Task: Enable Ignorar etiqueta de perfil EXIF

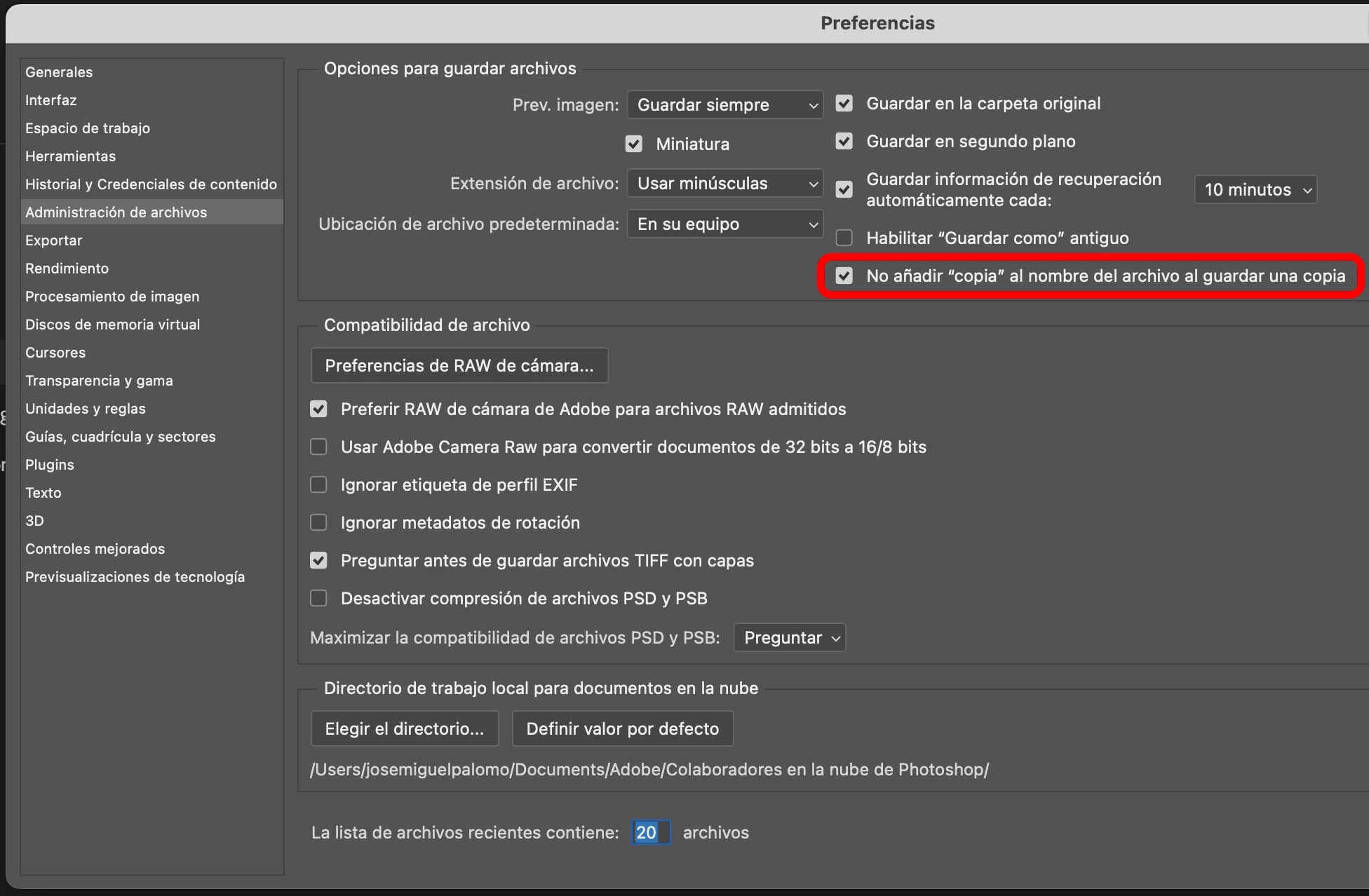Action: click(x=319, y=485)
